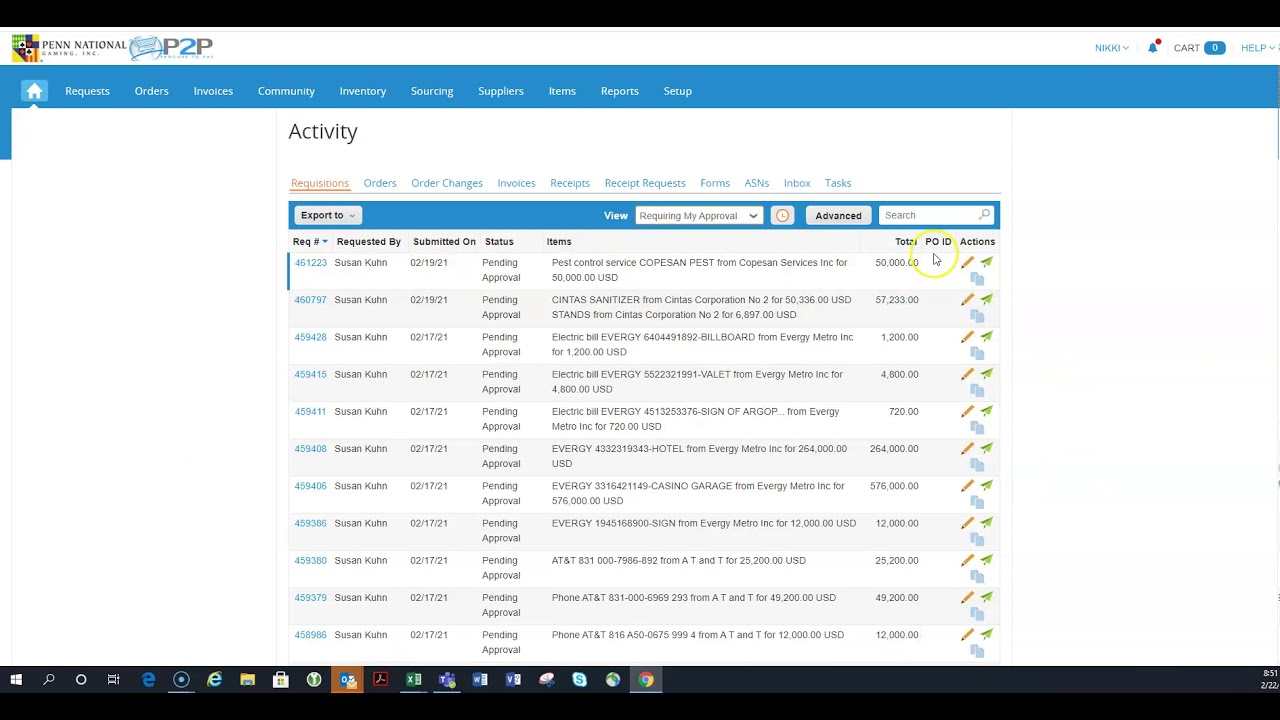Switch to the Forms tab

tap(715, 183)
